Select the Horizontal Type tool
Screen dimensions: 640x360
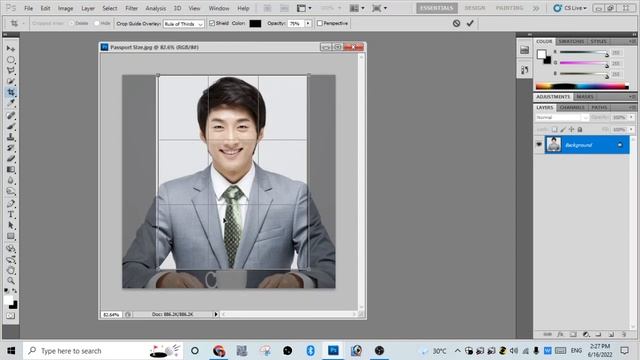click(11, 214)
